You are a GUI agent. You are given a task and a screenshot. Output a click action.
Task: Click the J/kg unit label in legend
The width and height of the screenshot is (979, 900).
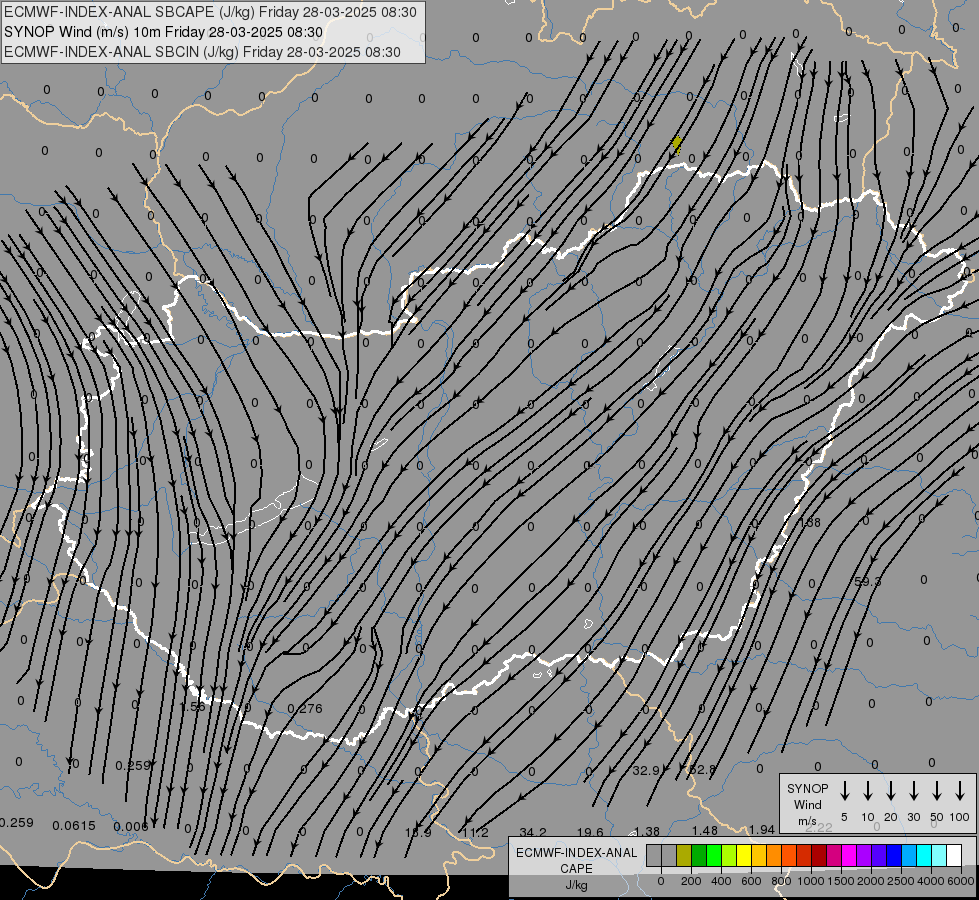coord(576,885)
